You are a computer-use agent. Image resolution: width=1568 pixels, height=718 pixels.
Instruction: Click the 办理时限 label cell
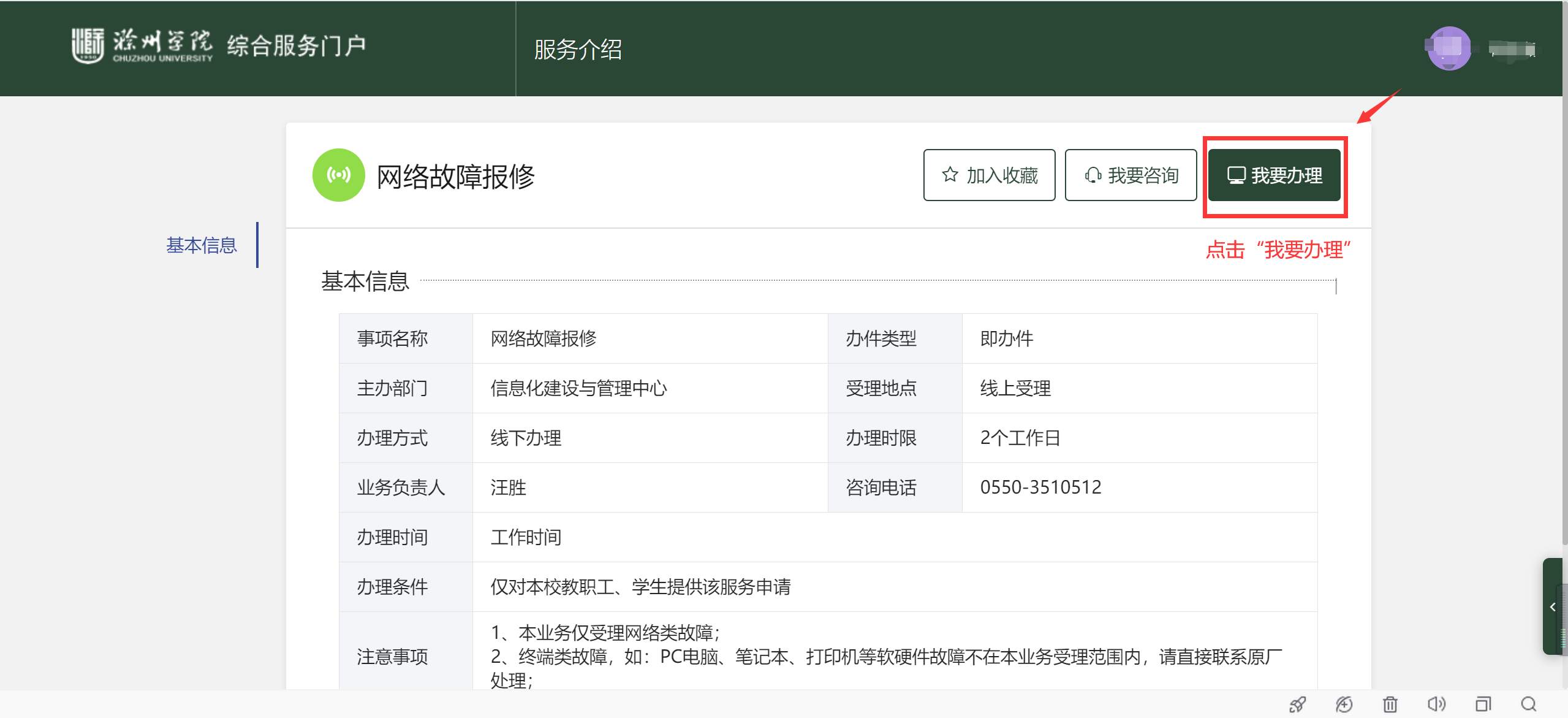click(x=895, y=438)
